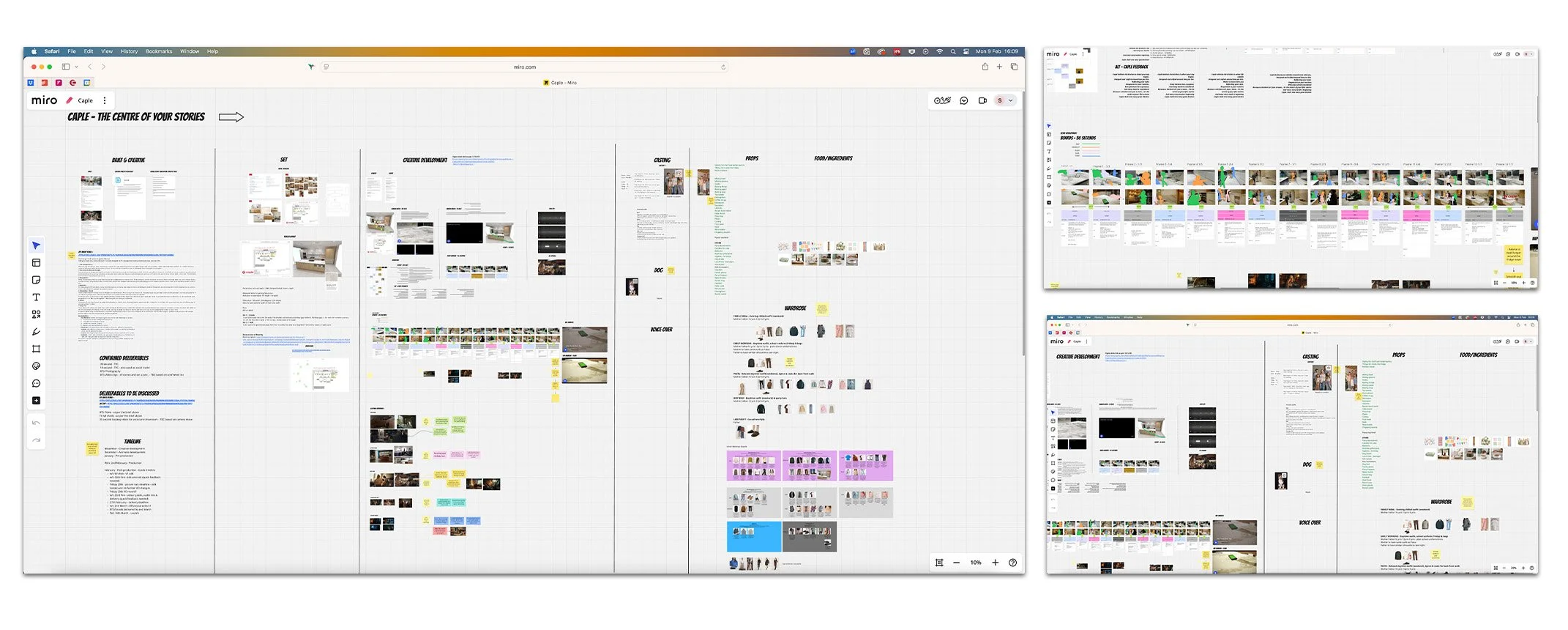Select the comment tool

(x=36, y=383)
